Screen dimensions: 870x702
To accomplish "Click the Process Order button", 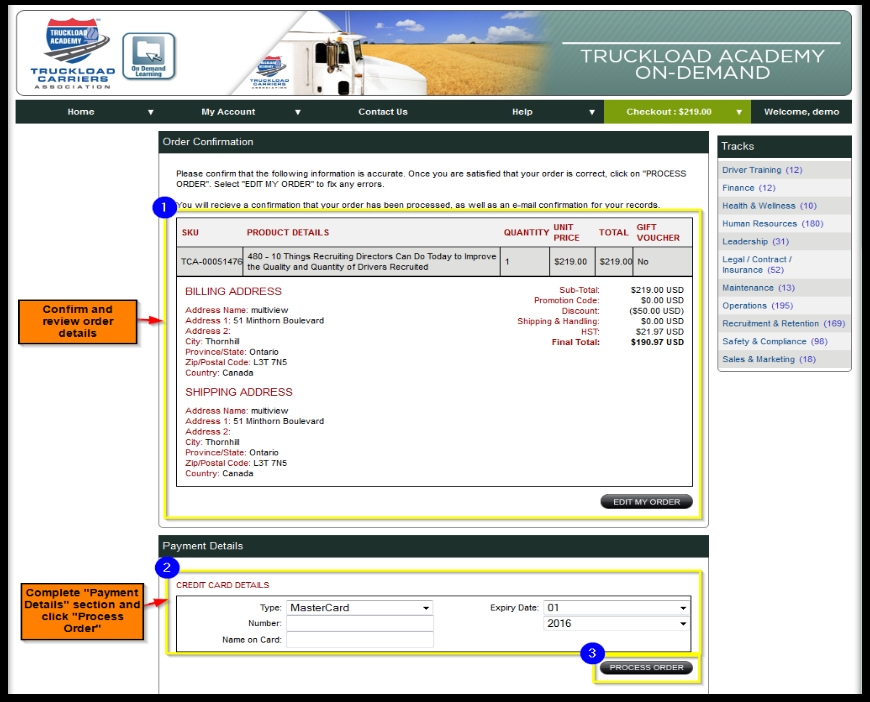I will point(646,667).
